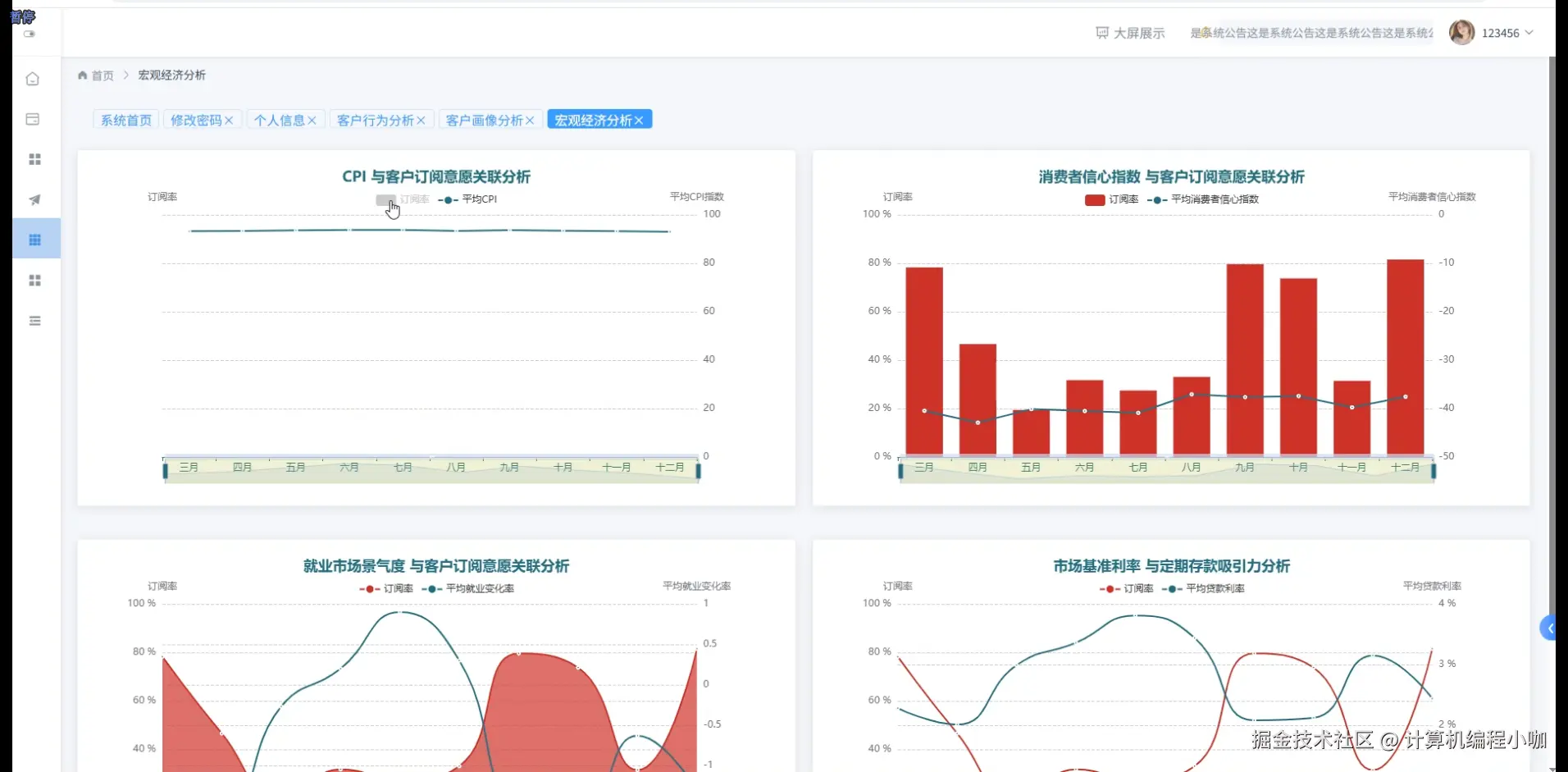Click the 十月 red bar in confidence chart
Viewport: 1568px width, 772px height.
tap(1298, 367)
